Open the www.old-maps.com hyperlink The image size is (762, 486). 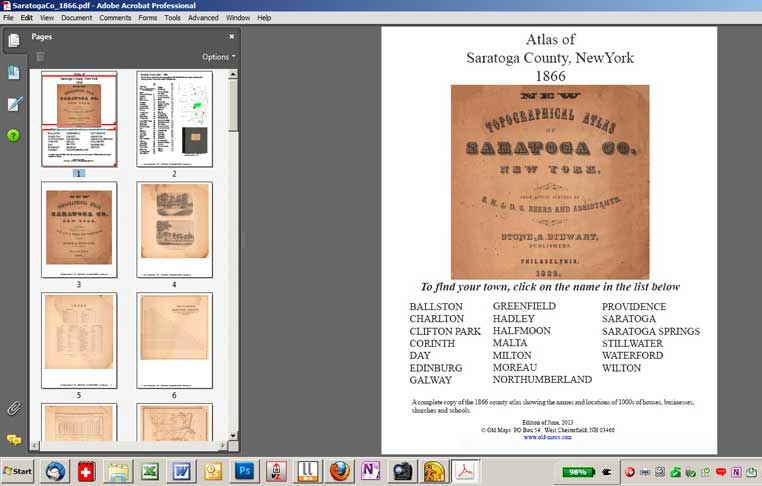pyautogui.click(x=548, y=437)
